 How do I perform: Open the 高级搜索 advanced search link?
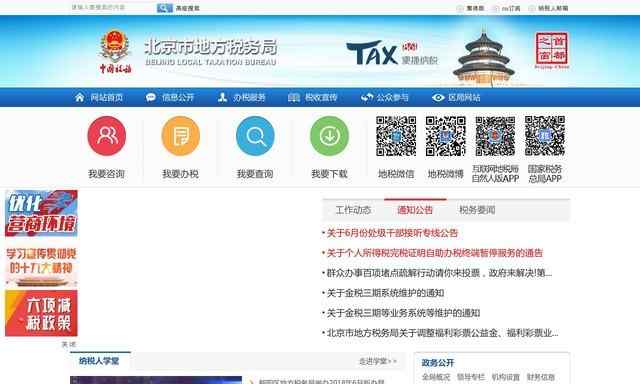[187, 8]
